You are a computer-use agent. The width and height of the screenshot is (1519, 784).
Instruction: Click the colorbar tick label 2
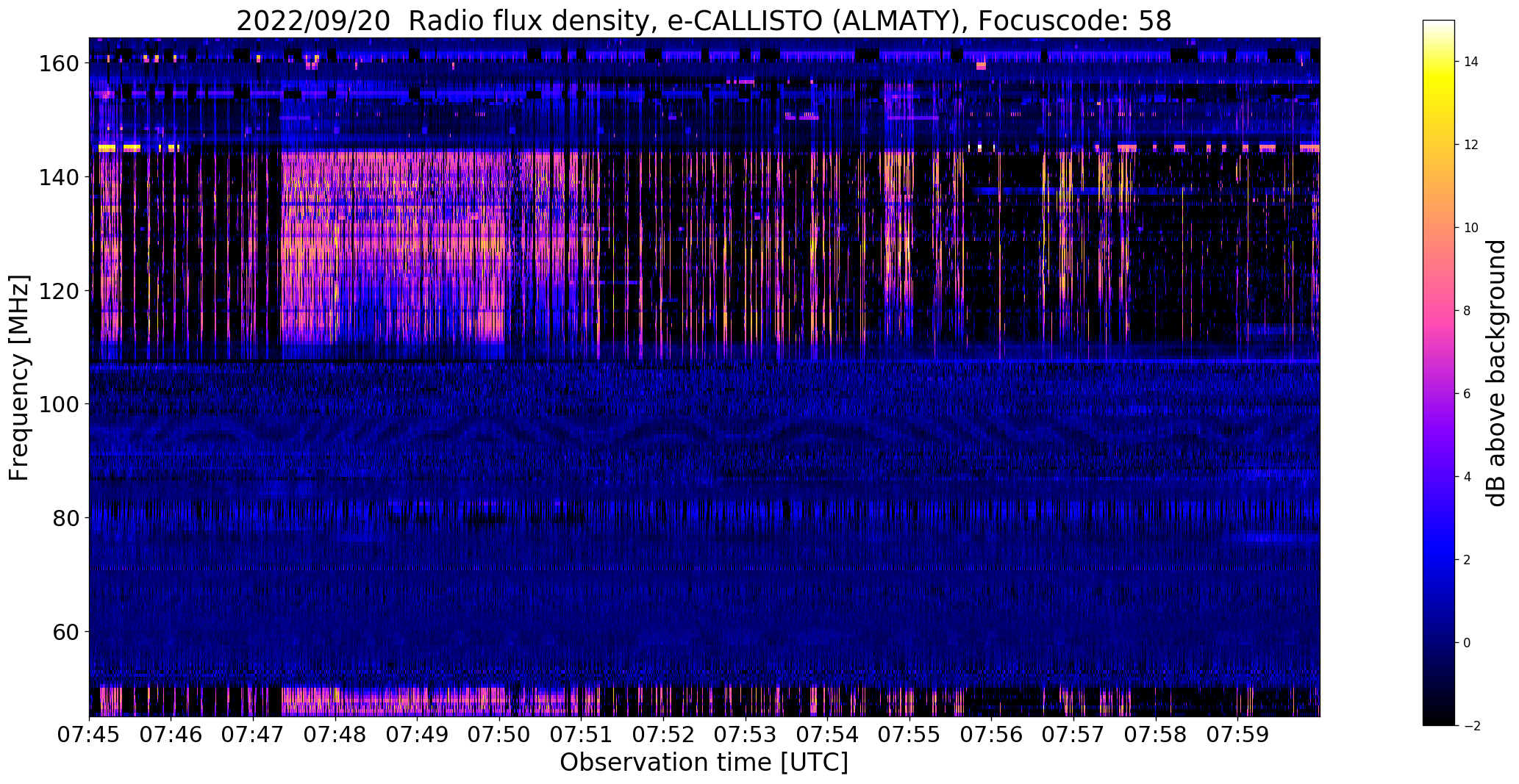(1468, 560)
